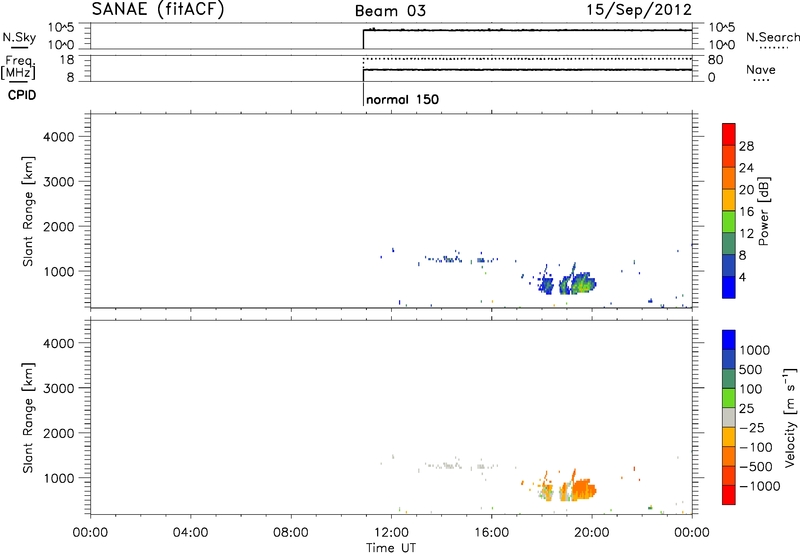
Task: Select the Beam 03 heading
Action: tap(390, 11)
